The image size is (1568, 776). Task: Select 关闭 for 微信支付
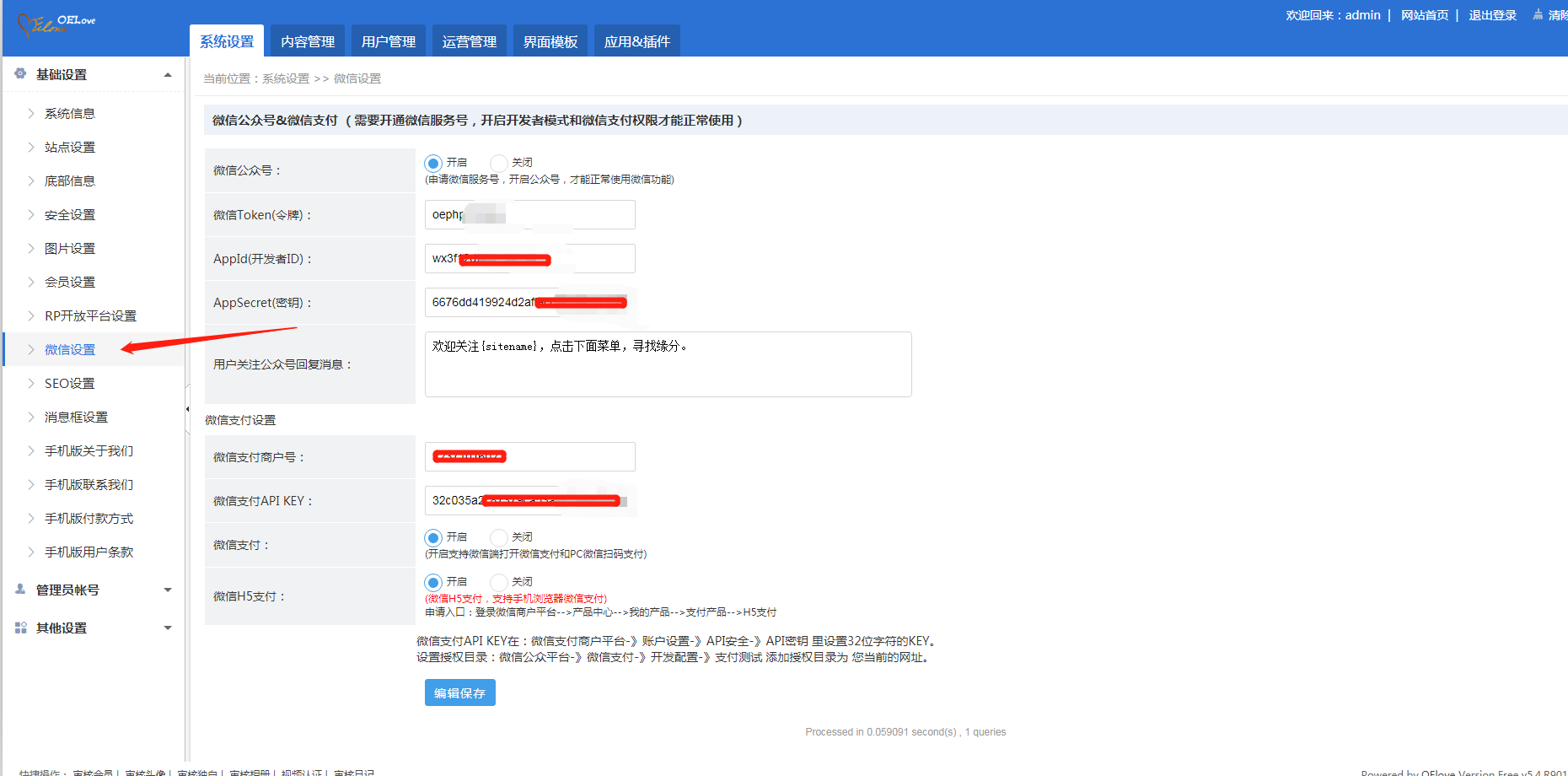click(498, 537)
